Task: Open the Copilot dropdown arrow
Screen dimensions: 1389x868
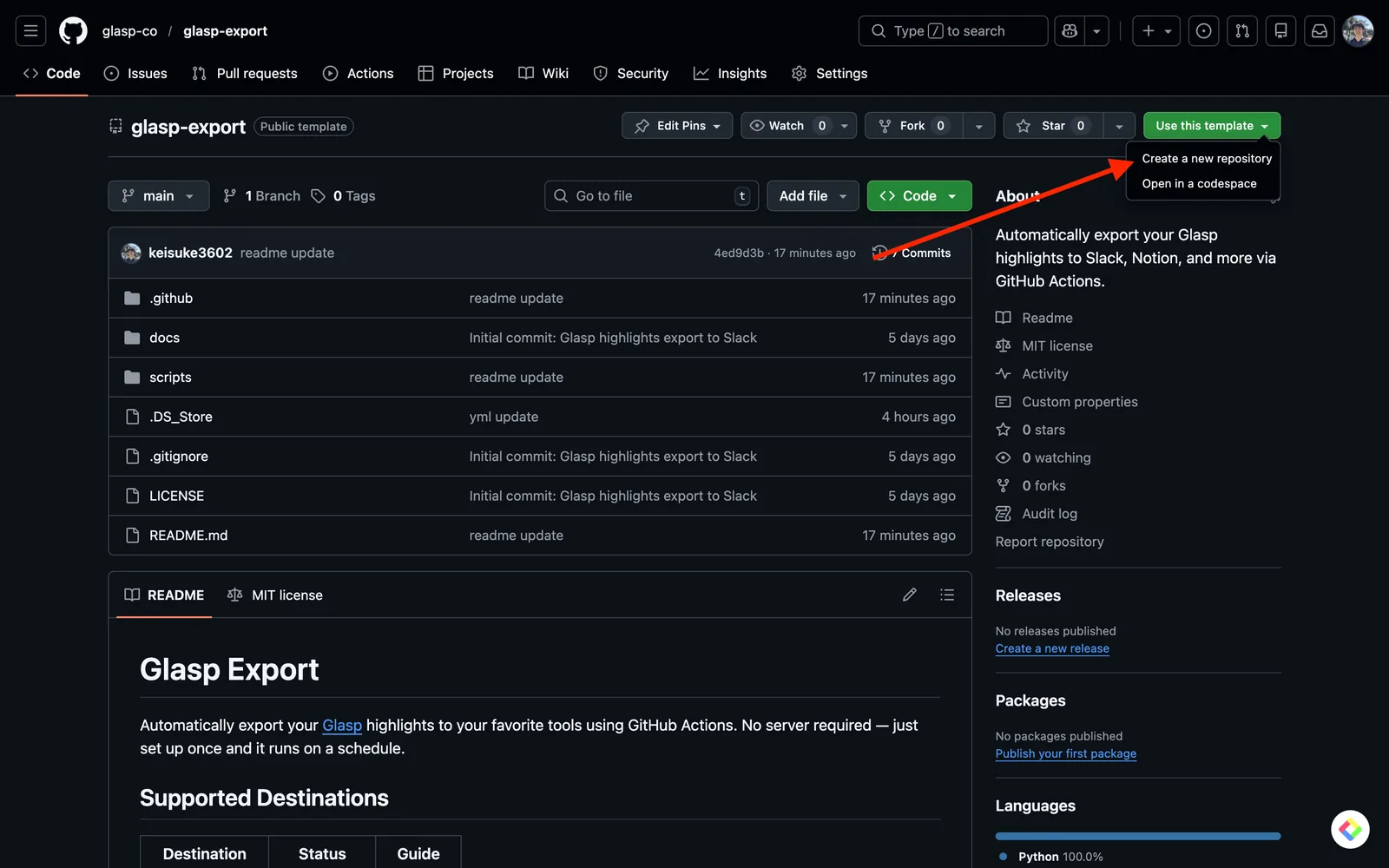Action: [1096, 31]
